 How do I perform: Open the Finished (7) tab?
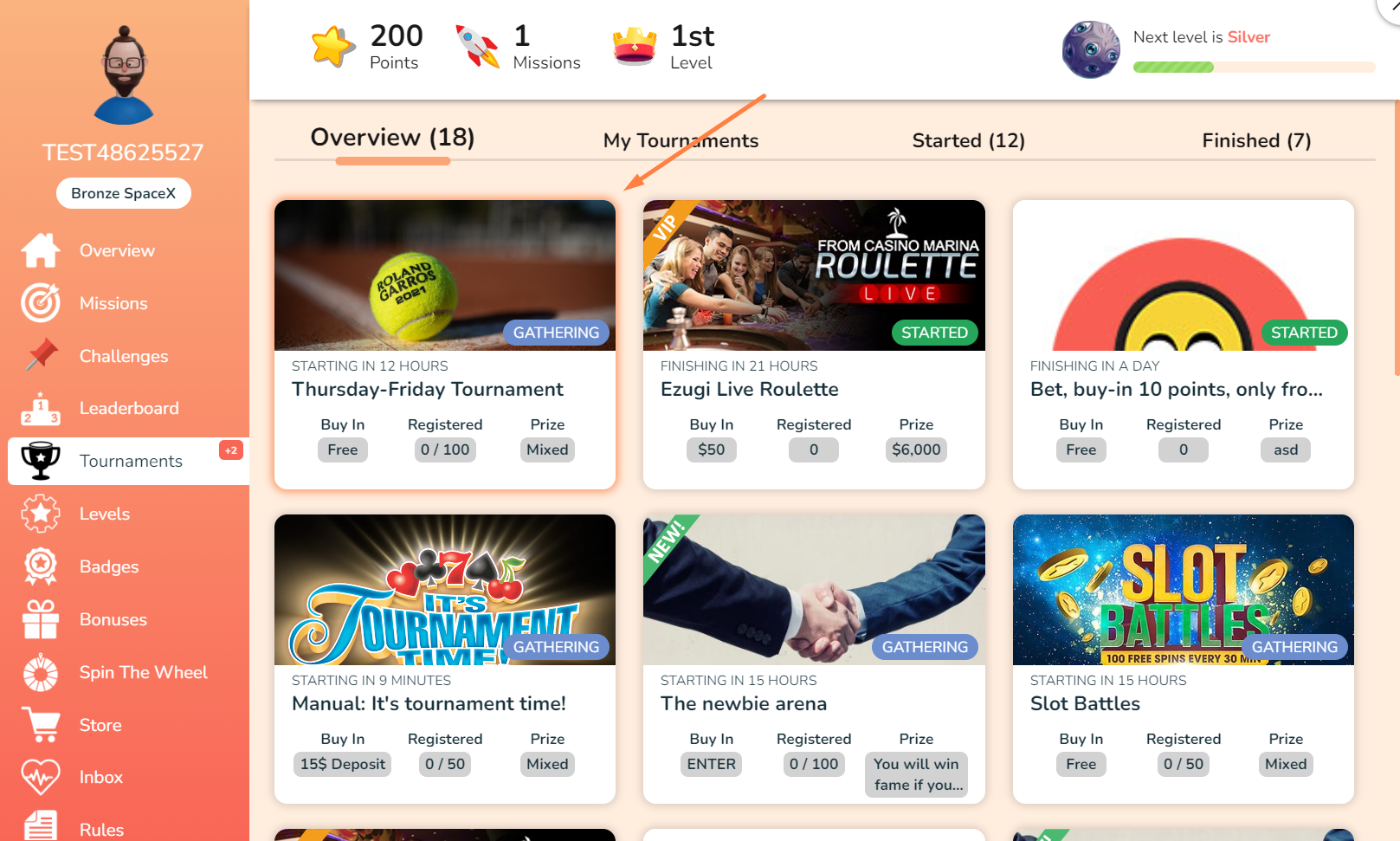pyautogui.click(x=1256, y=140)
